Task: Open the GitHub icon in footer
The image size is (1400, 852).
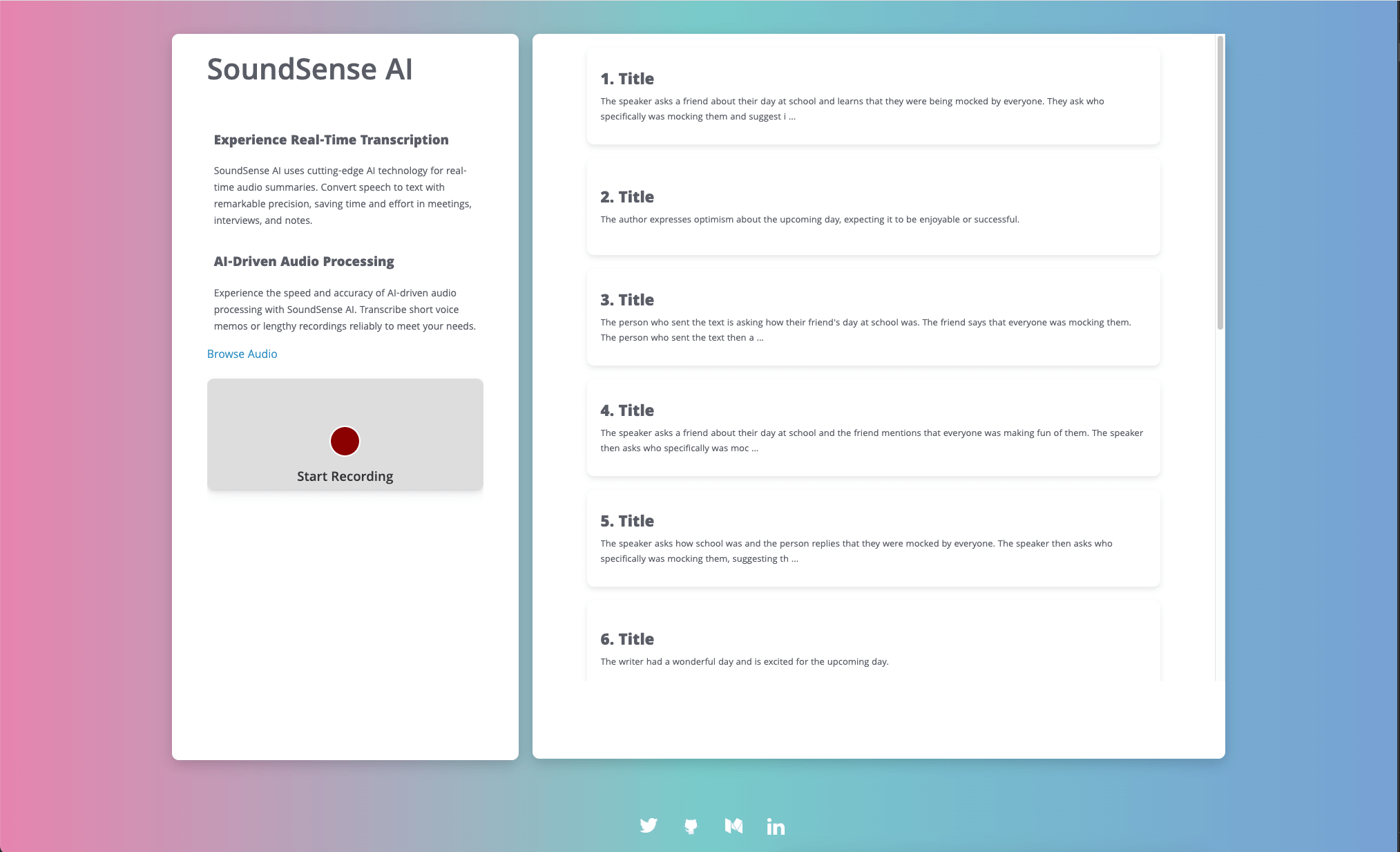Action: tap(691, 826)
